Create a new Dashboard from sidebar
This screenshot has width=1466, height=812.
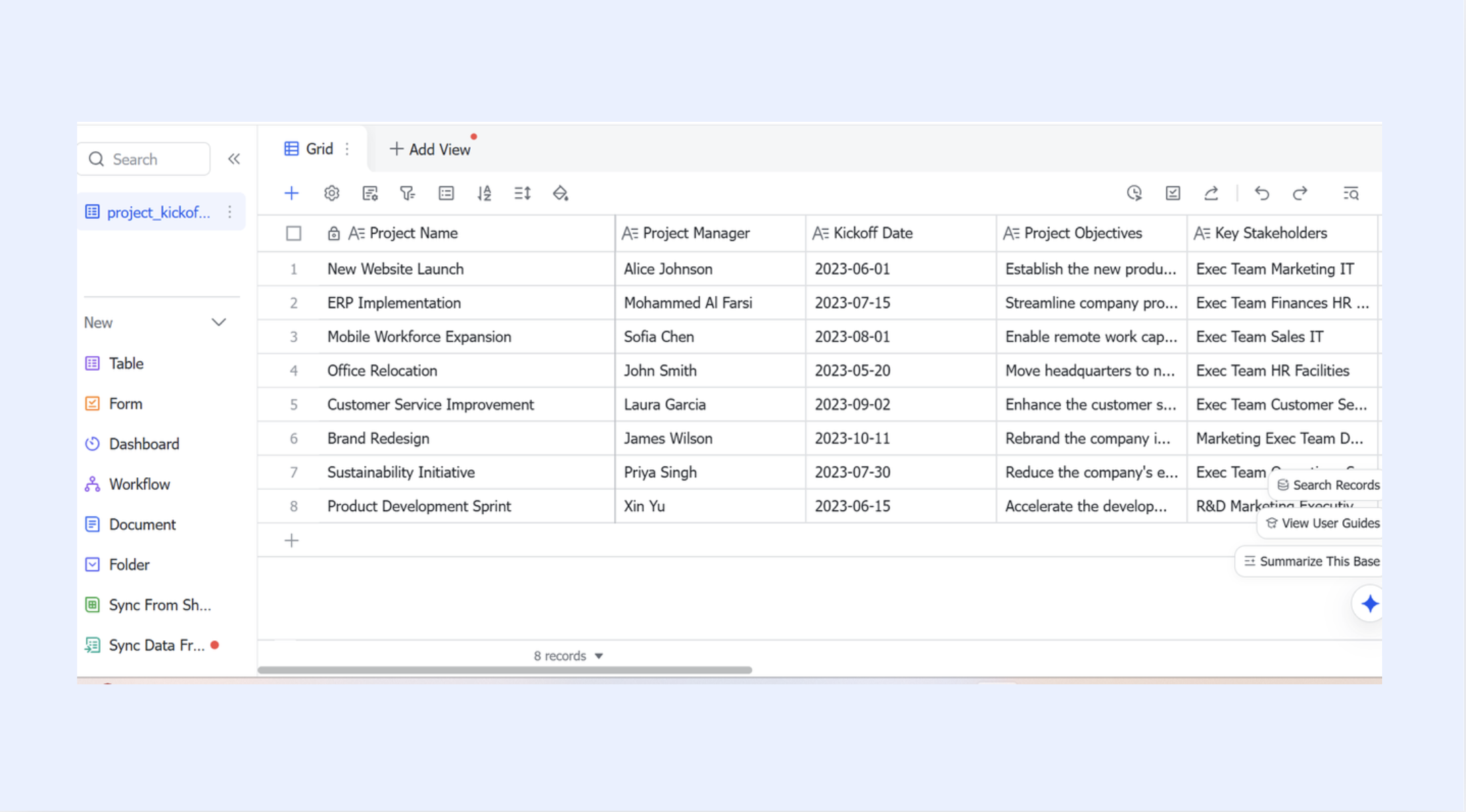132,444
